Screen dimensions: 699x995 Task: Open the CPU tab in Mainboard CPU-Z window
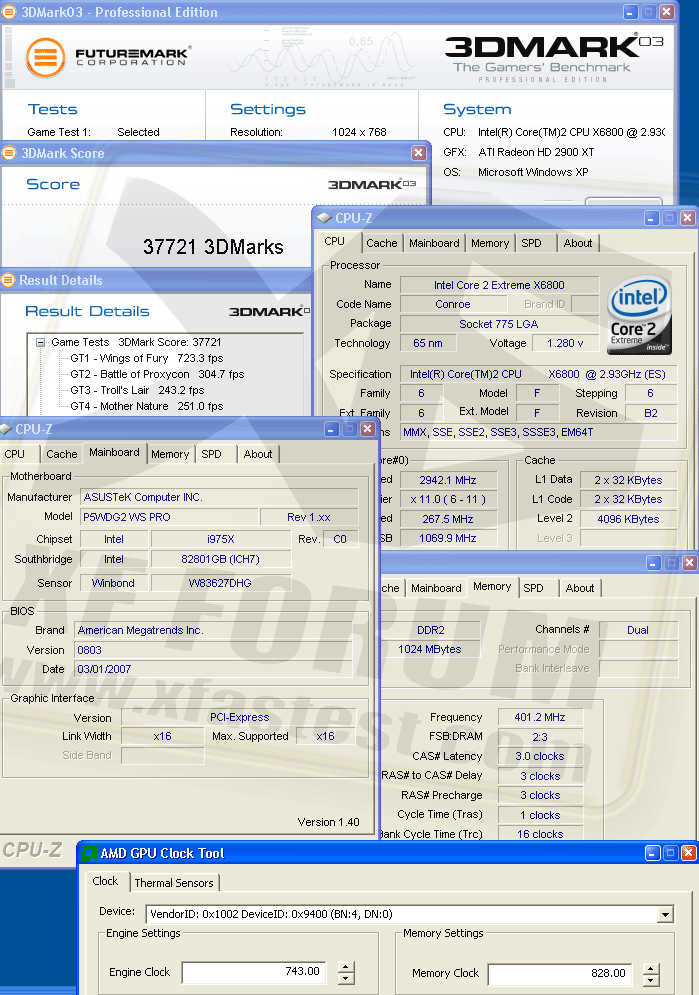tap(15, 454)
